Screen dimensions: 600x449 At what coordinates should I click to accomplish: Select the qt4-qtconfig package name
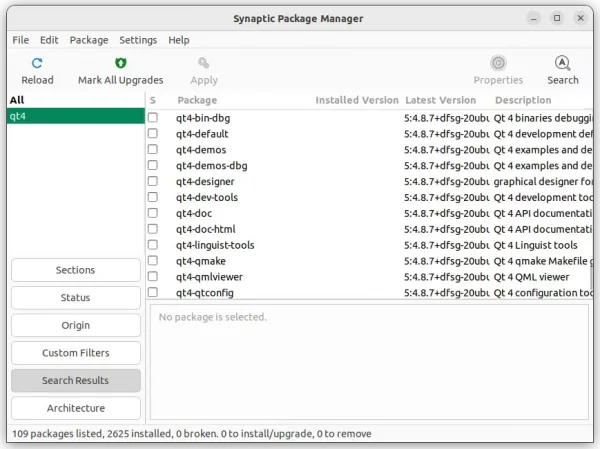[205, 293]
